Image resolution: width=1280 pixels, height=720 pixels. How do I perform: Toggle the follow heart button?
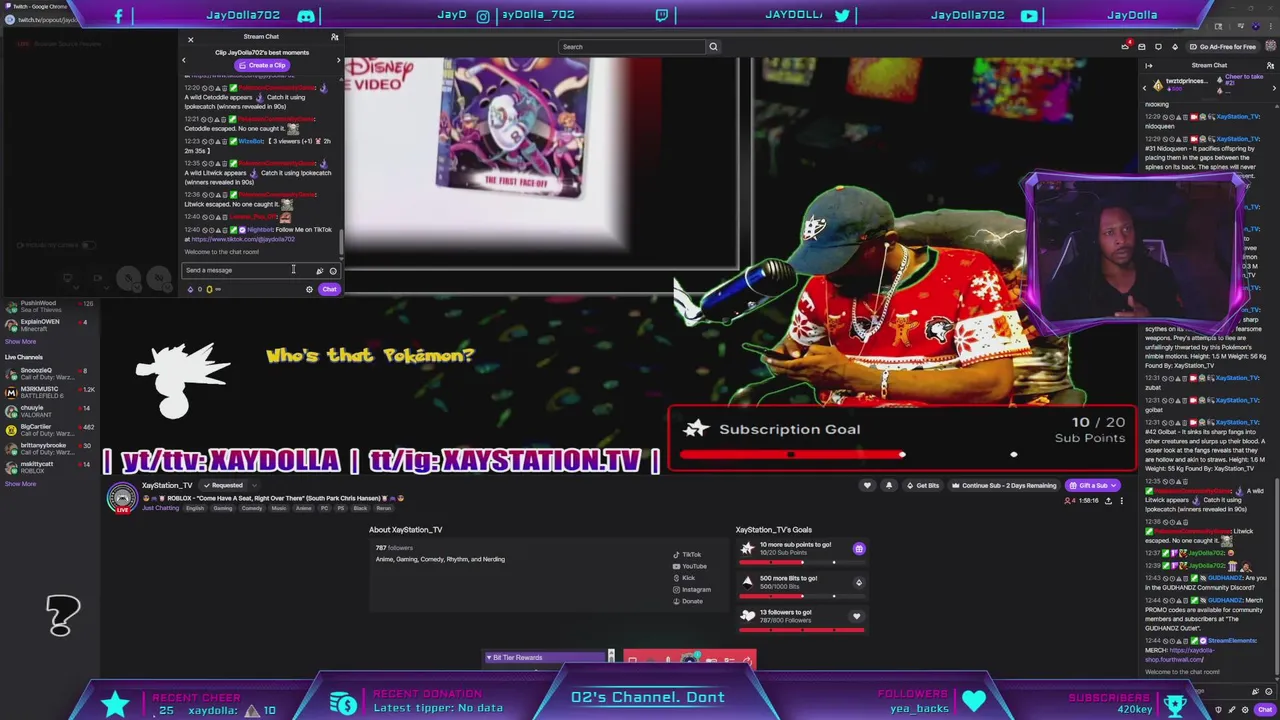(x=867, y=485)
